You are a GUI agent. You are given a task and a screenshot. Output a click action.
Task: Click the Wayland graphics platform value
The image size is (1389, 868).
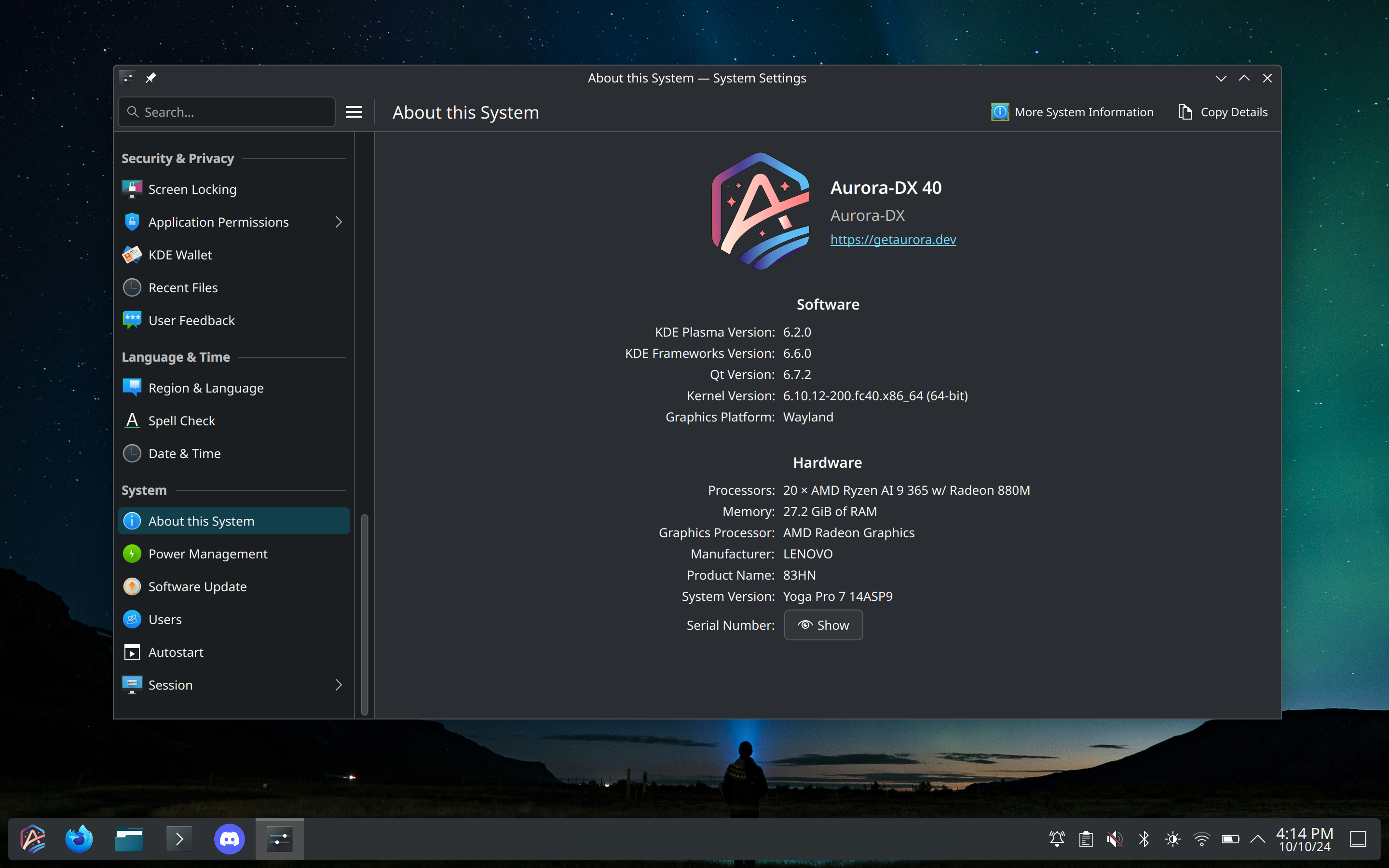pyautogui.click(x=808, y=417)
